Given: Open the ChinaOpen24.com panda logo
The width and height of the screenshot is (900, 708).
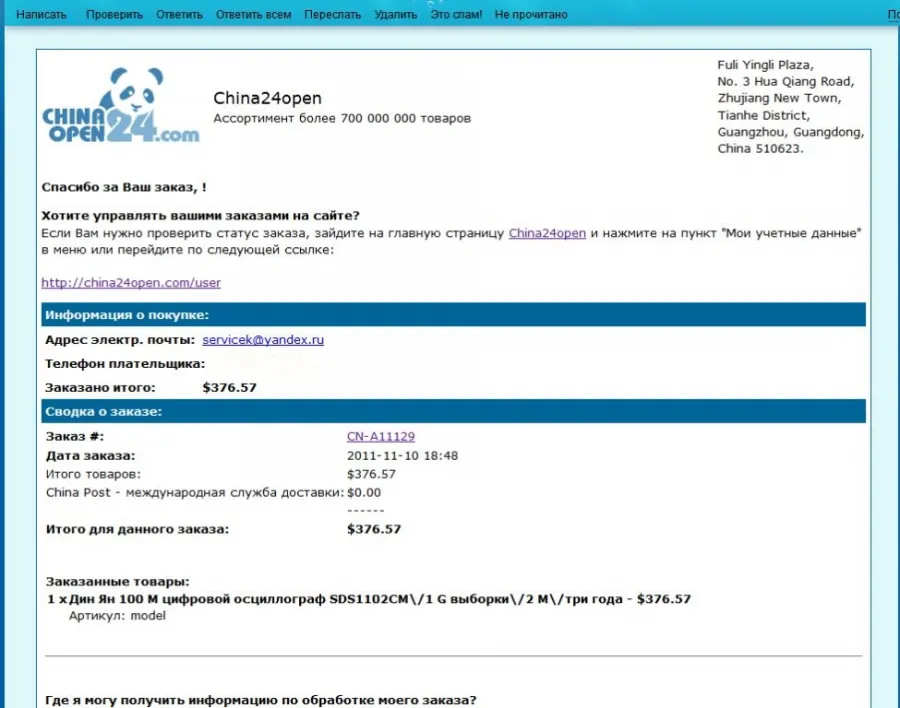Looking at the screenshot, I should click(121, 105).
